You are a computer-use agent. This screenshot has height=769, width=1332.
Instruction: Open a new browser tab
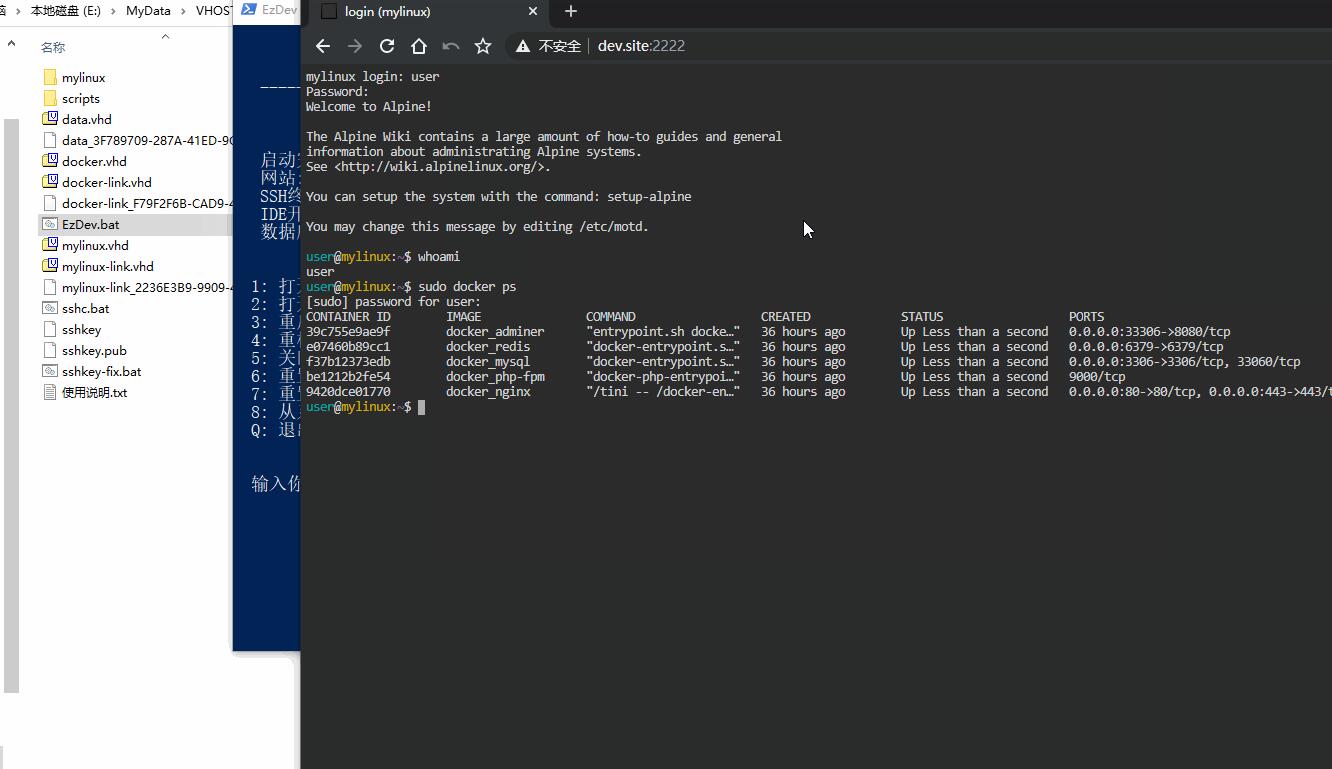coord(571,11)
